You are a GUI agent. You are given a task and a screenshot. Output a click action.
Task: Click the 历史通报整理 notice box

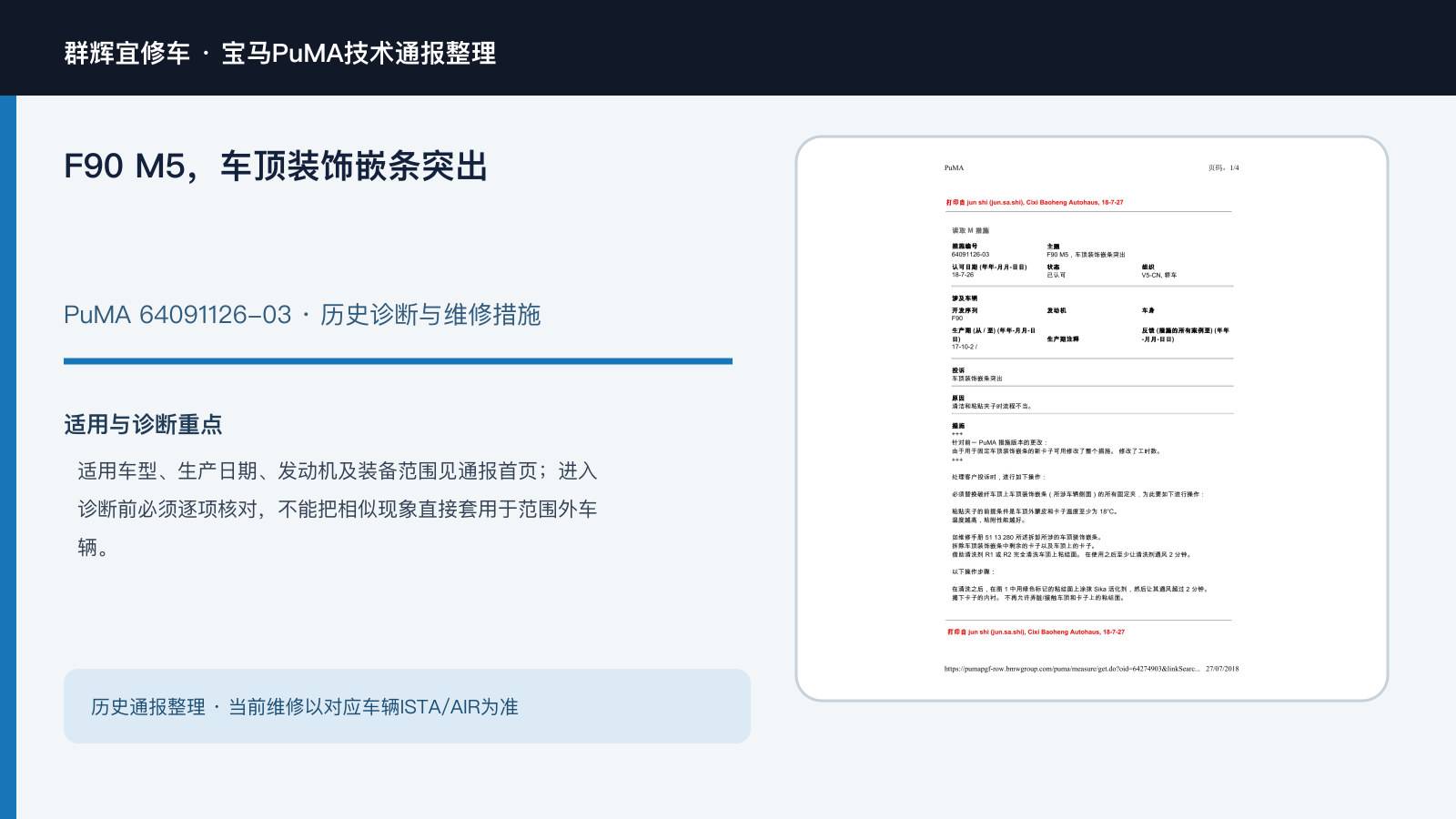click(x=407, y=706)
